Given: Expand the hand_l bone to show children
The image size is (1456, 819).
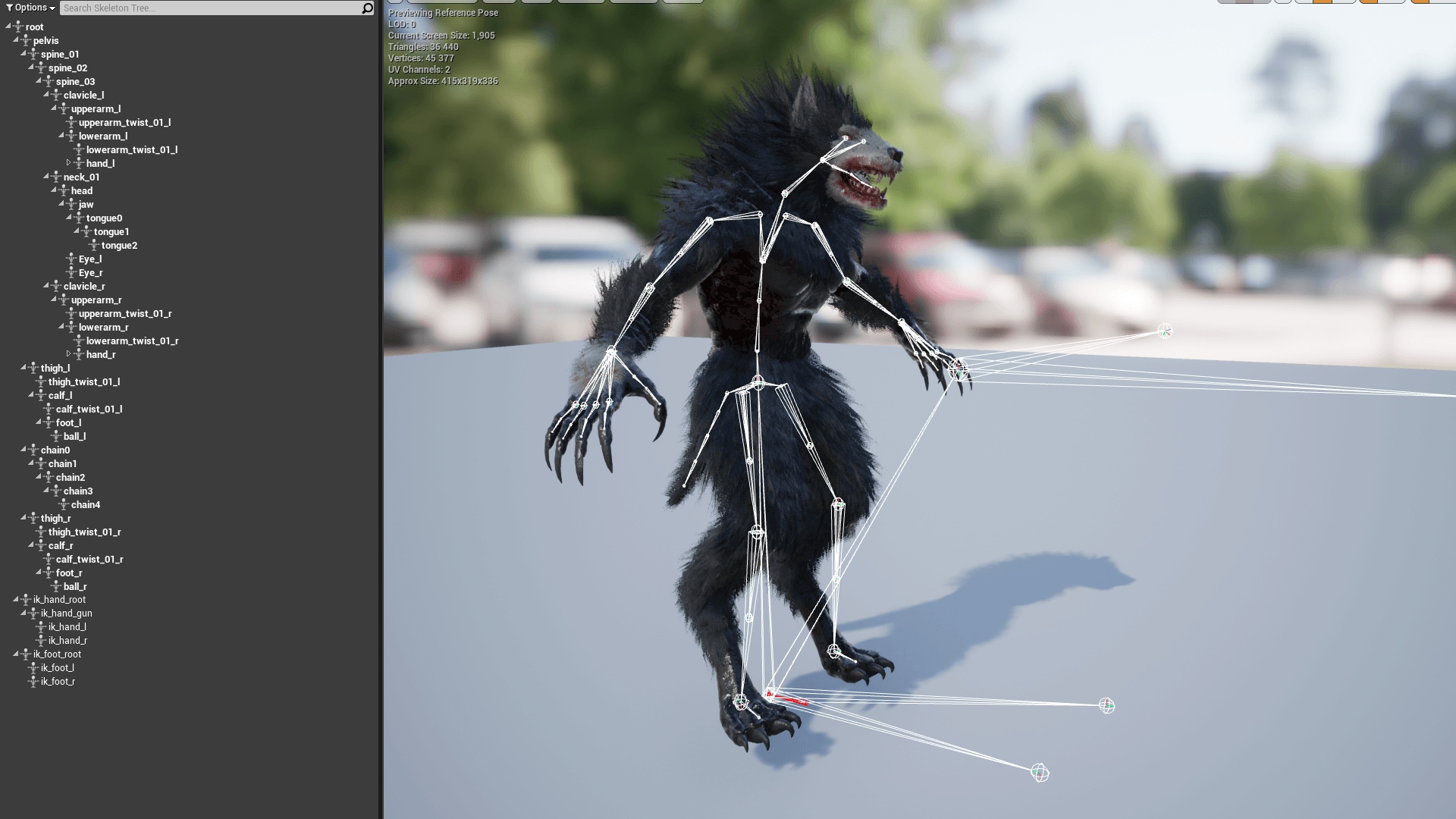Looking at the screenshot, I should (70, 163).
